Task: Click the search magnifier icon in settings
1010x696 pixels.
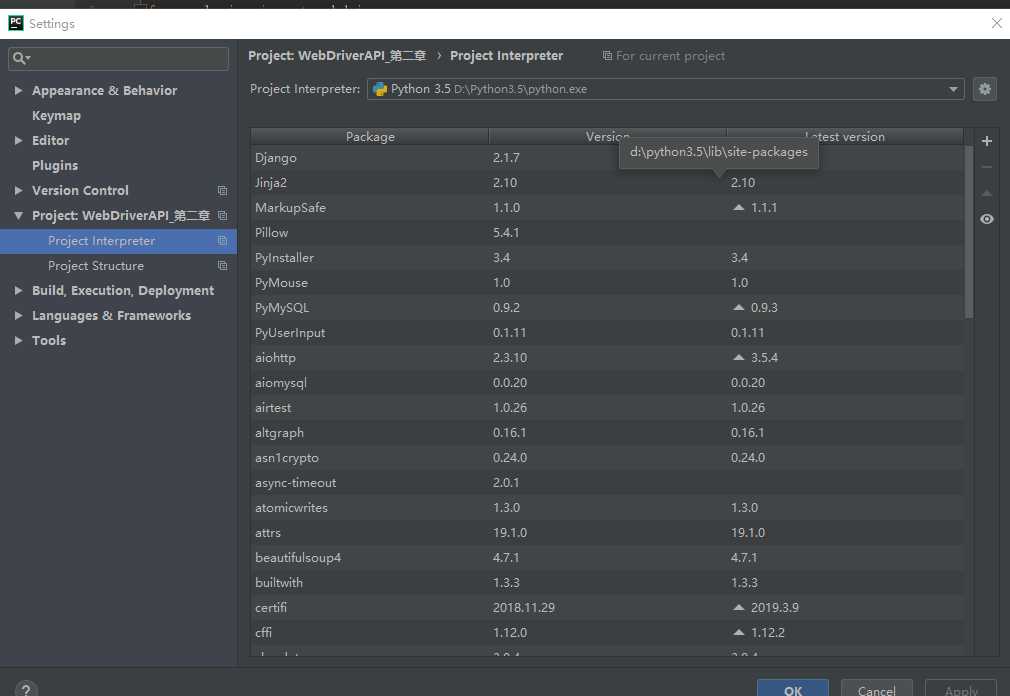Action: [18, 58]
